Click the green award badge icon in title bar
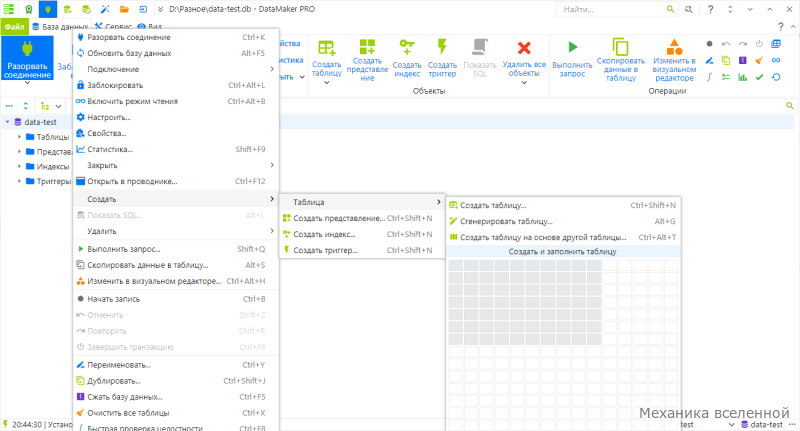 point(29,9)
